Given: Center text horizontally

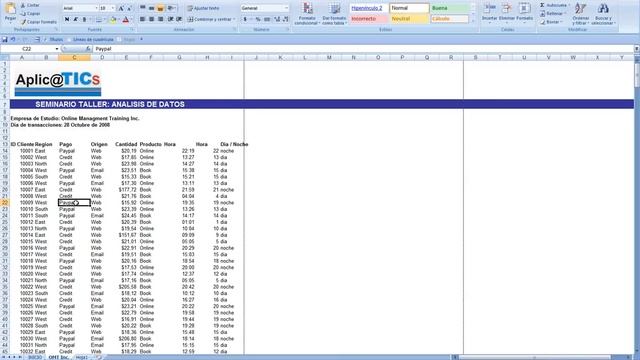Looking at the screenshot, I should point(151,19).
